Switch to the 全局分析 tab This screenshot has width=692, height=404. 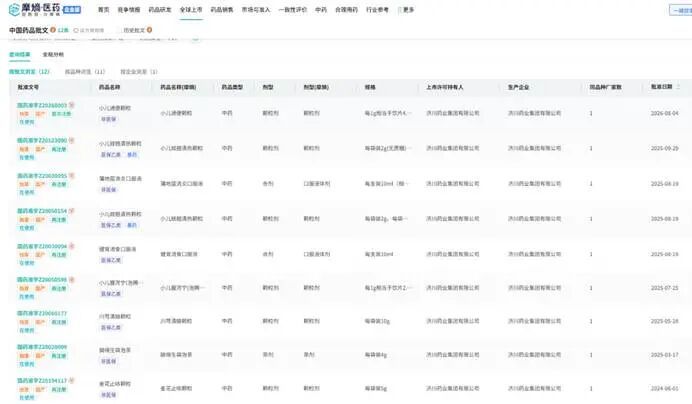tap(53, 54)
